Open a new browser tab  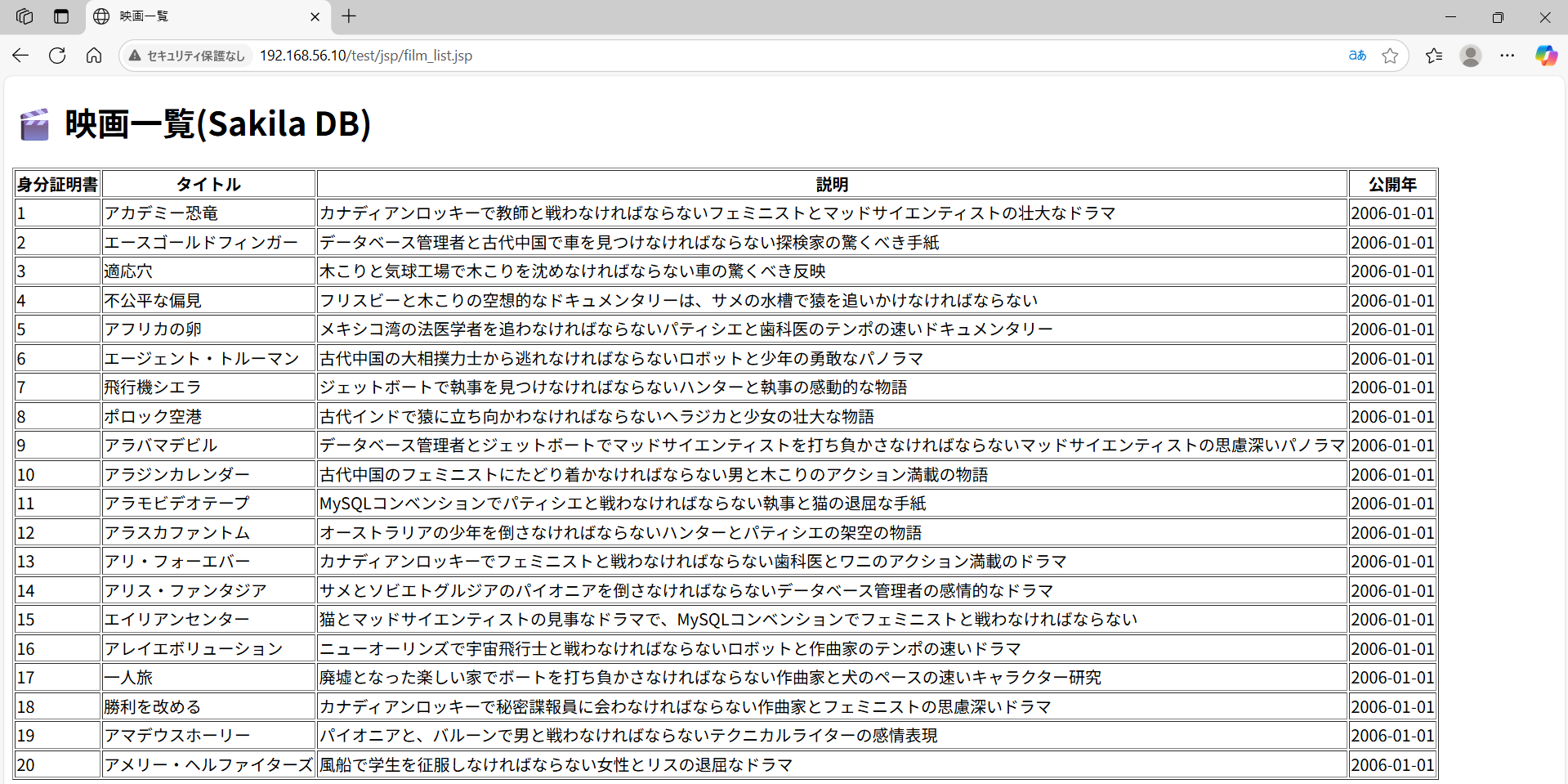tap(349, 16)
